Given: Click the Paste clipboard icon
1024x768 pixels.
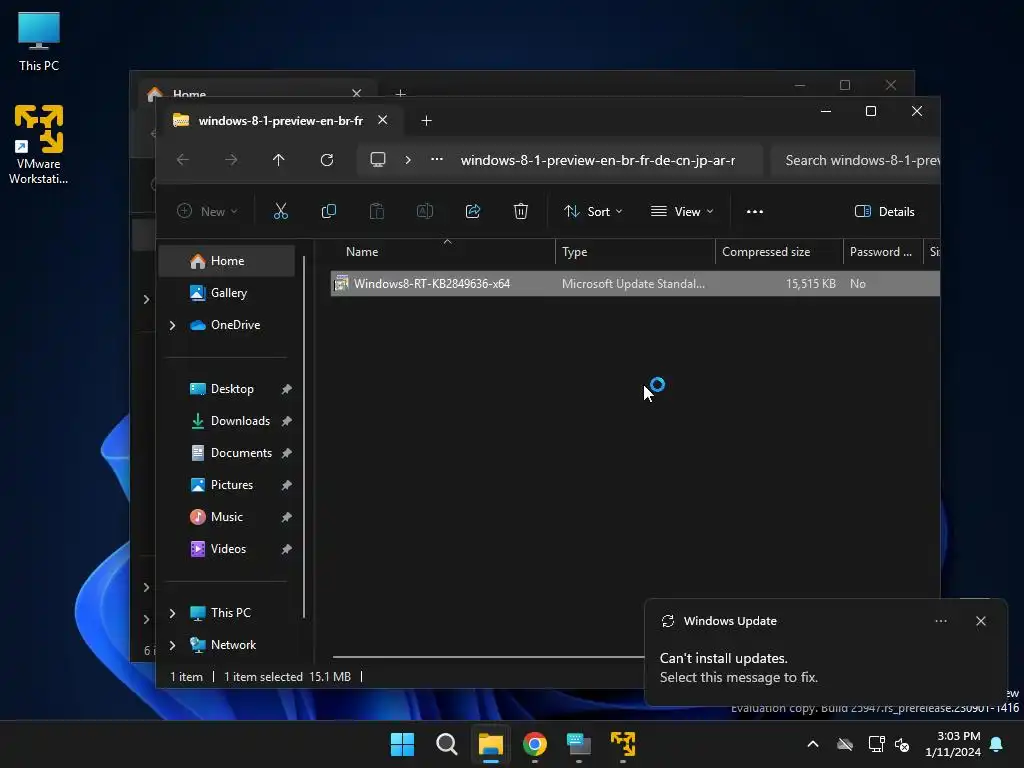Looking at the screenshot, I should point(377,211).
